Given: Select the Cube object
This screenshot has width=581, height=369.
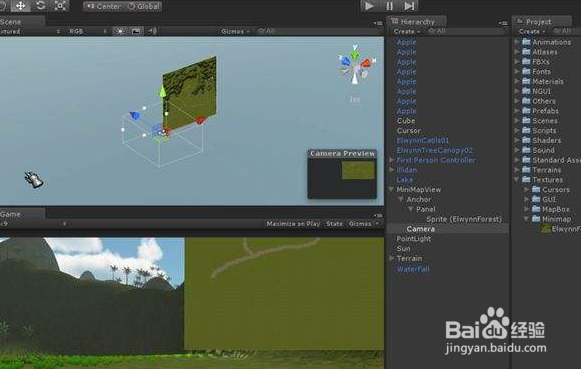Looking at the screenshot, I should pos(406,121).
